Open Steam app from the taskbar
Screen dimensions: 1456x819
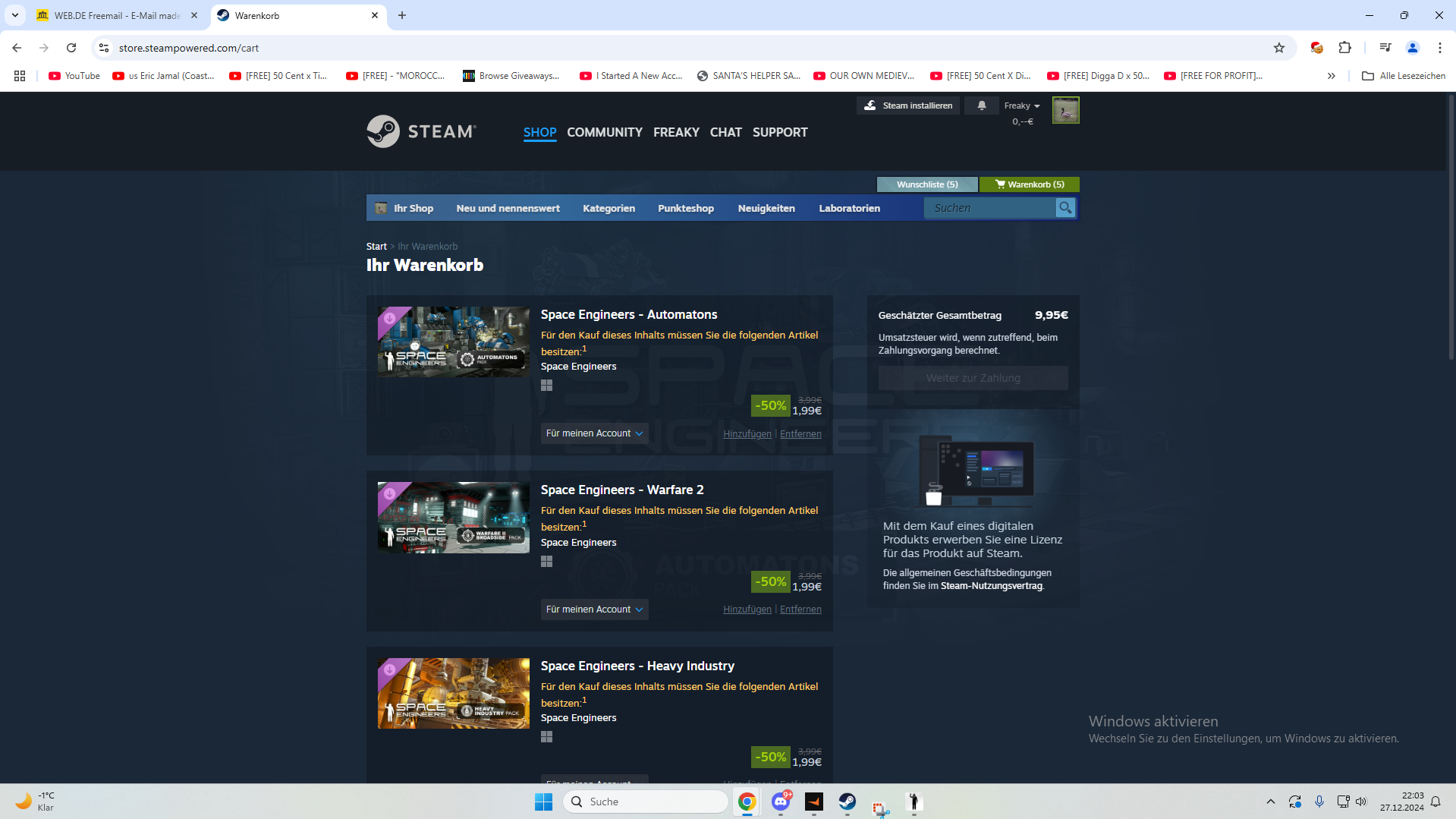[847, 802]
